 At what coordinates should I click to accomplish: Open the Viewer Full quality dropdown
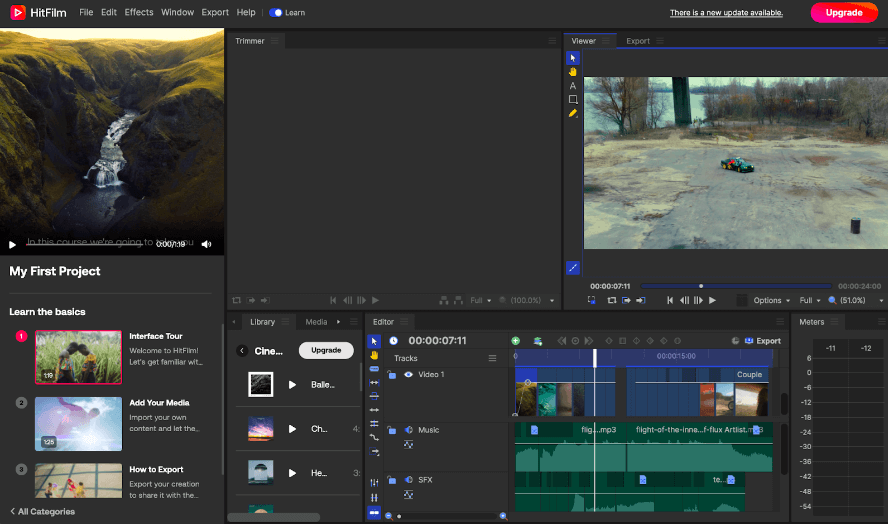pyautogui.click(x=810, y=300)
